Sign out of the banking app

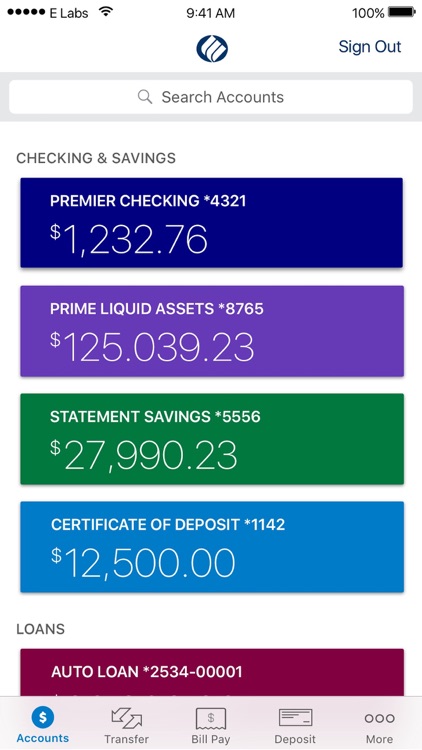coord(370,47)
